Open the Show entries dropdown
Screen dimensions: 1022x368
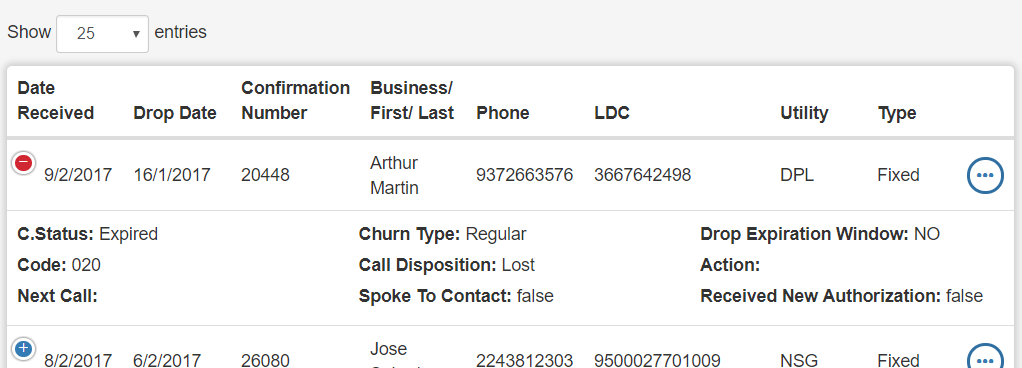coord(102,34)
